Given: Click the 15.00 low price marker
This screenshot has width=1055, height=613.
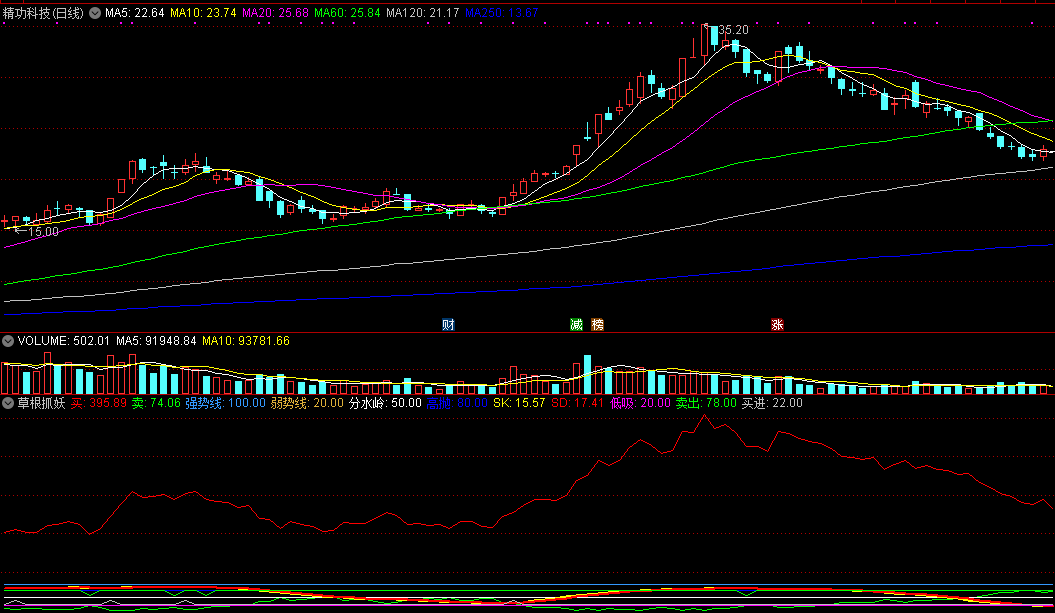Looking at the screenshot, I should click(x=43, y=231).
